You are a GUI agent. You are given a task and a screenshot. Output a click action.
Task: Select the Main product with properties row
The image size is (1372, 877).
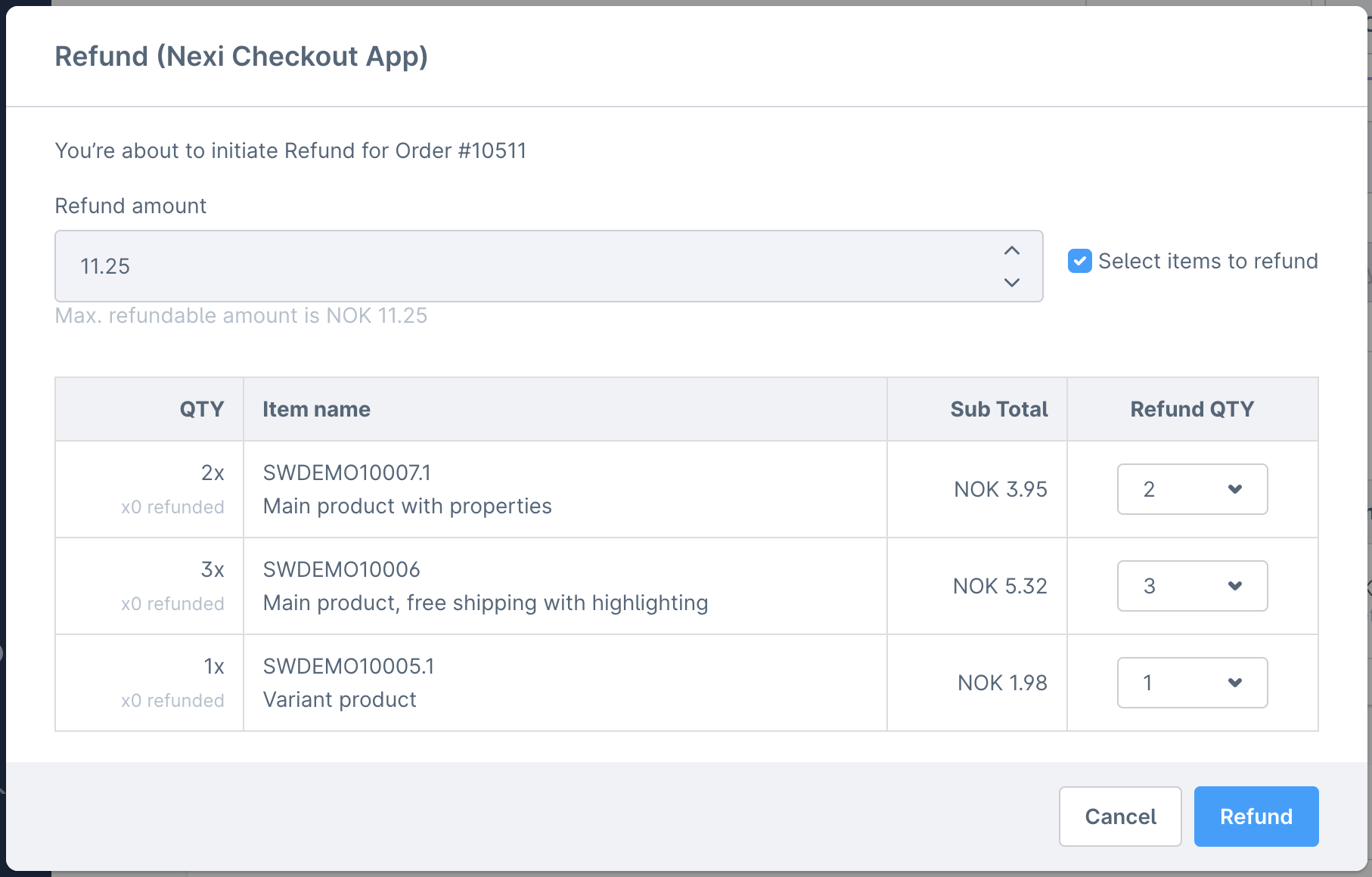tap(407, 506)
